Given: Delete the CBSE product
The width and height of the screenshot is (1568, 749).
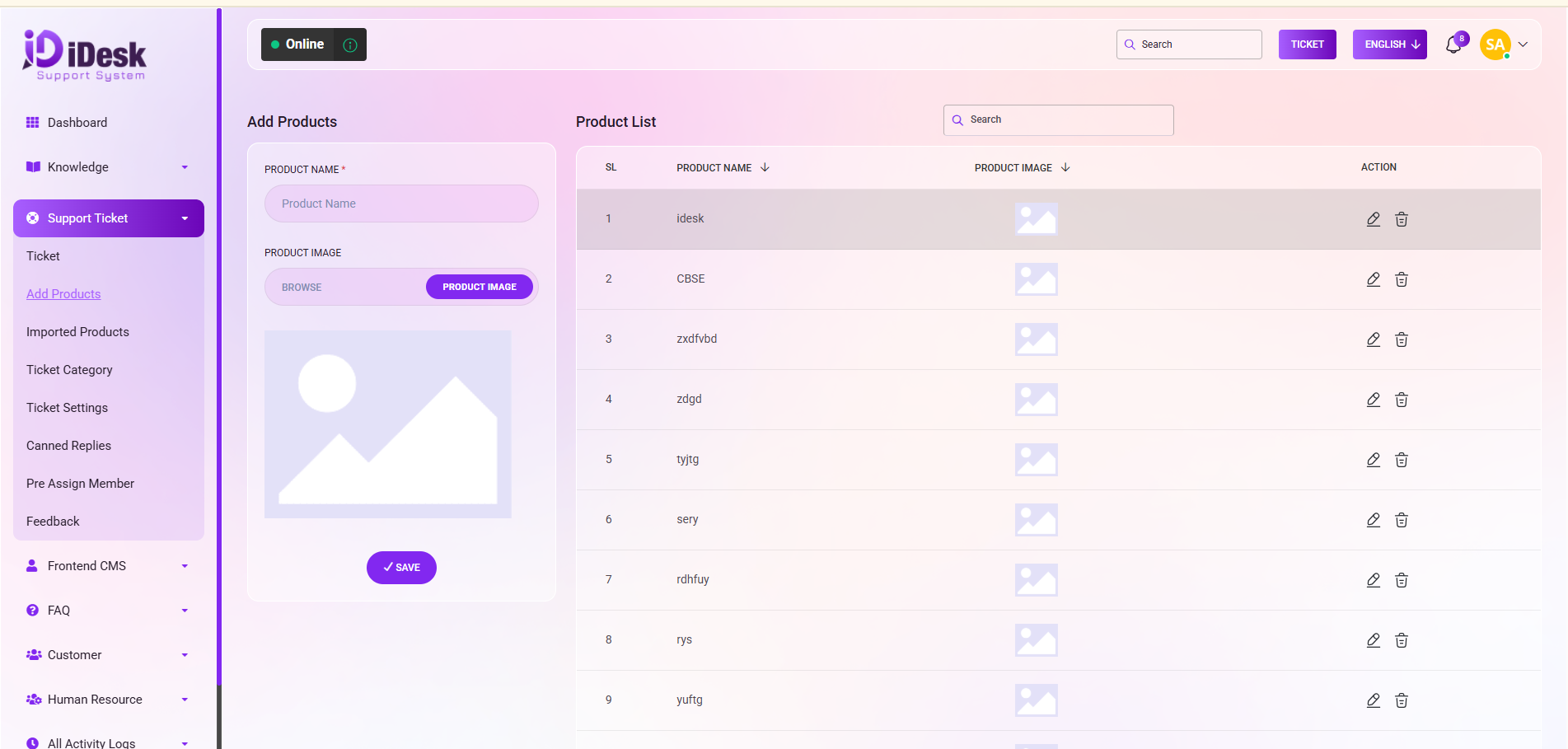Looking at the screenshot, I should [1401, 279].
